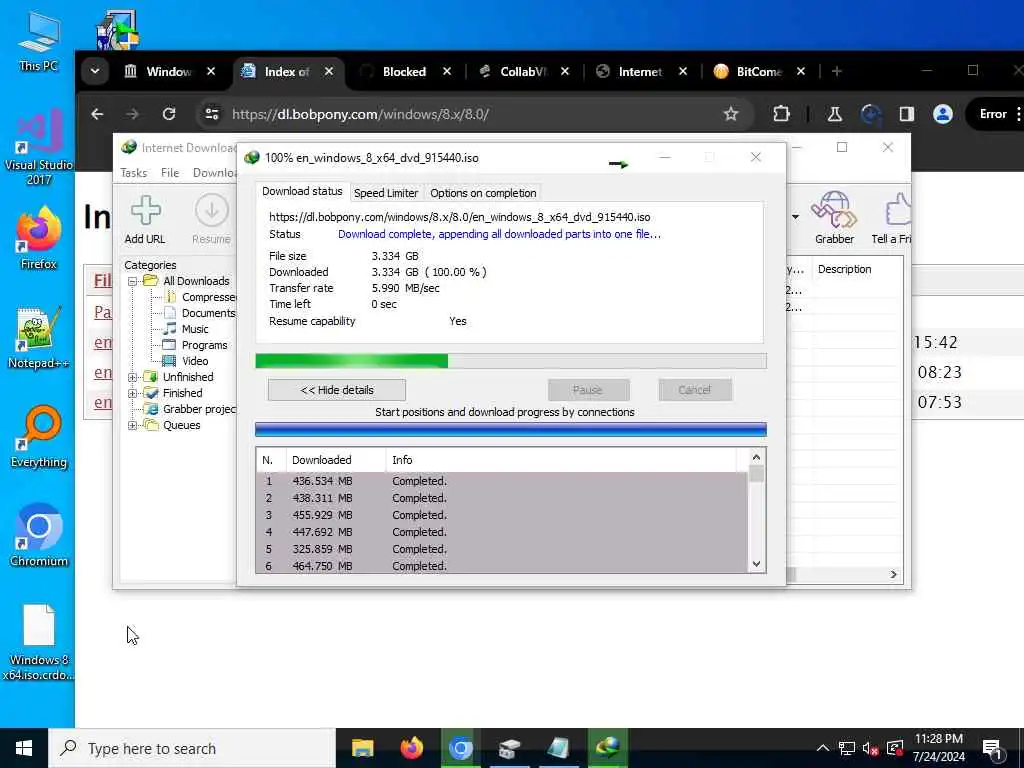Show hidden system tray icons
The image size is (1024, 768).
tap(823, 748)
